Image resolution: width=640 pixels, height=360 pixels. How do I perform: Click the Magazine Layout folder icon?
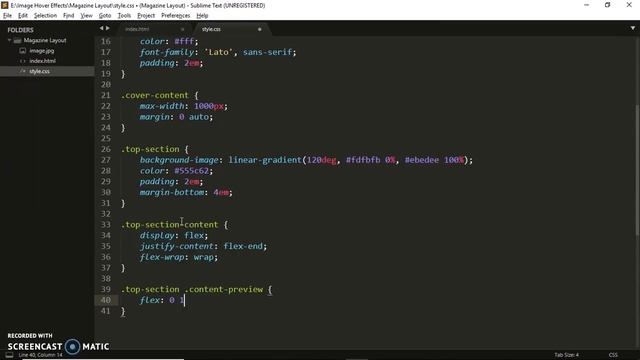click(17, 40)
